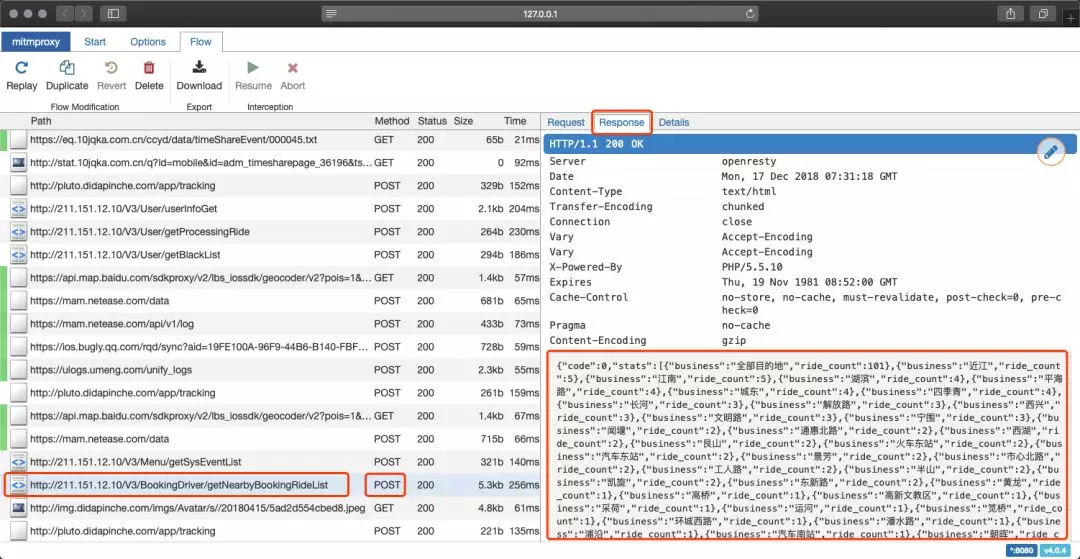Click code icon of getSysEventList flow
The image size is (1080, 559).
[x=19, y=462]
